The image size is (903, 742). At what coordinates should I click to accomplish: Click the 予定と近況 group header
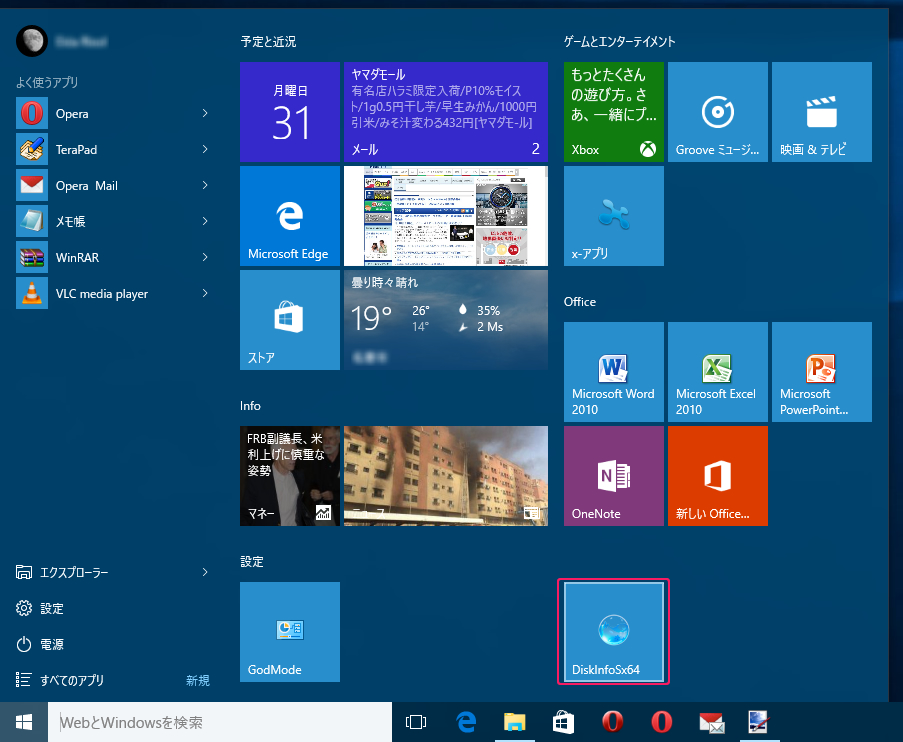point(268,41)
